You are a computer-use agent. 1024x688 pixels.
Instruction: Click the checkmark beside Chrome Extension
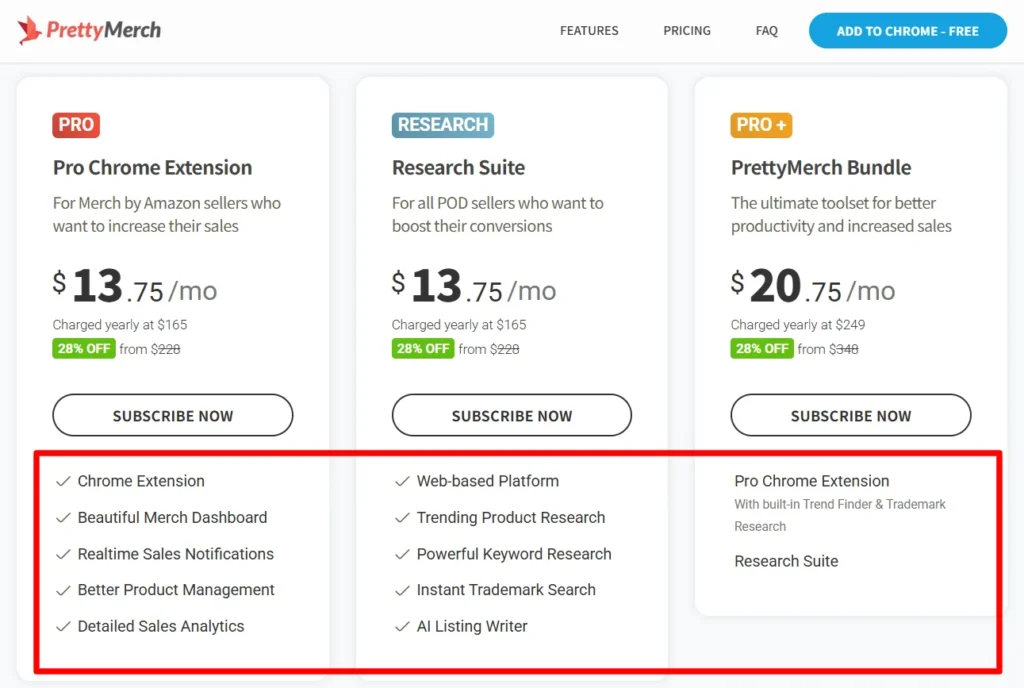click(x=62, y=481)
